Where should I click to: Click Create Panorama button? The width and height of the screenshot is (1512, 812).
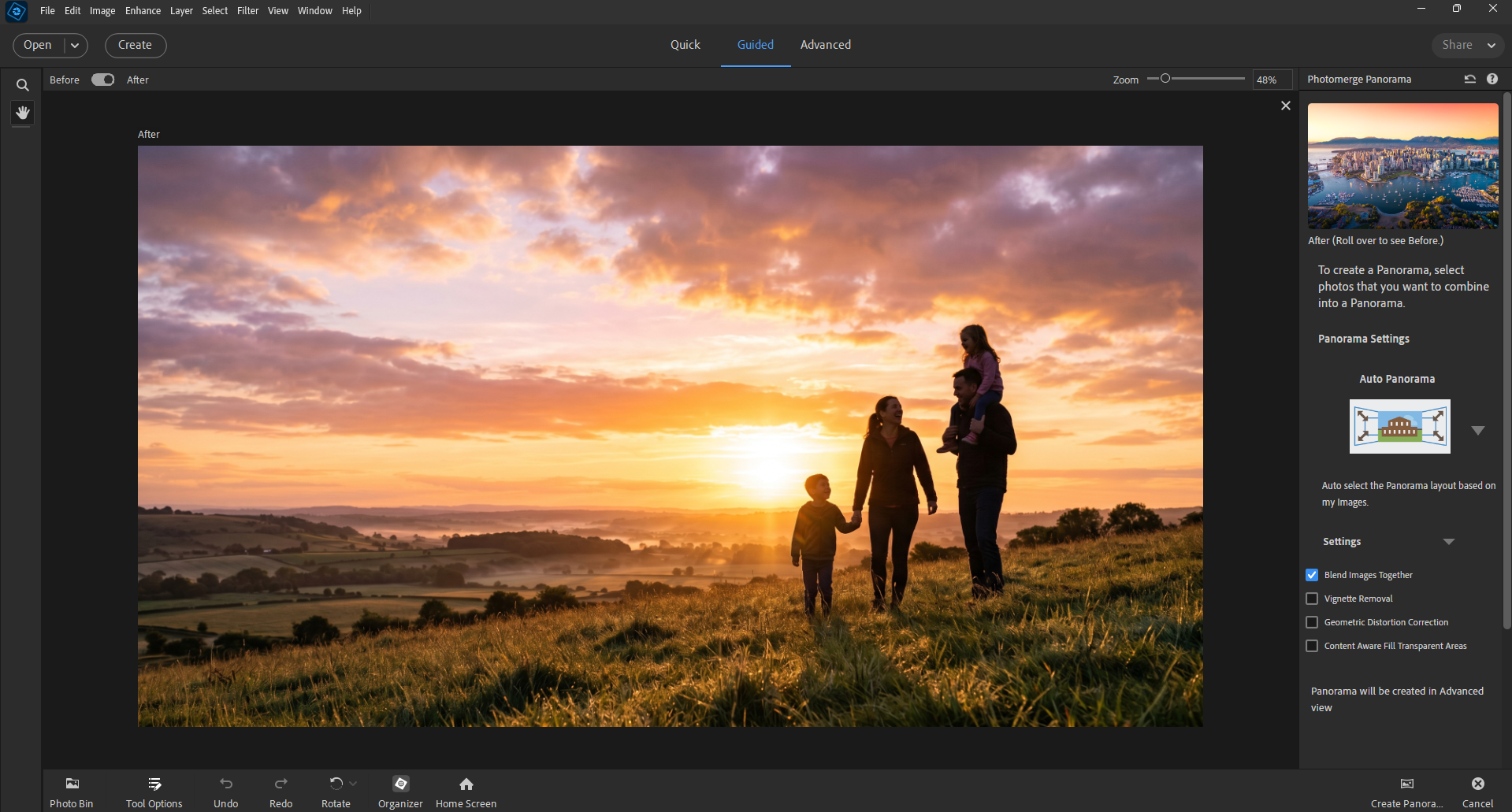pos(1406,792)
